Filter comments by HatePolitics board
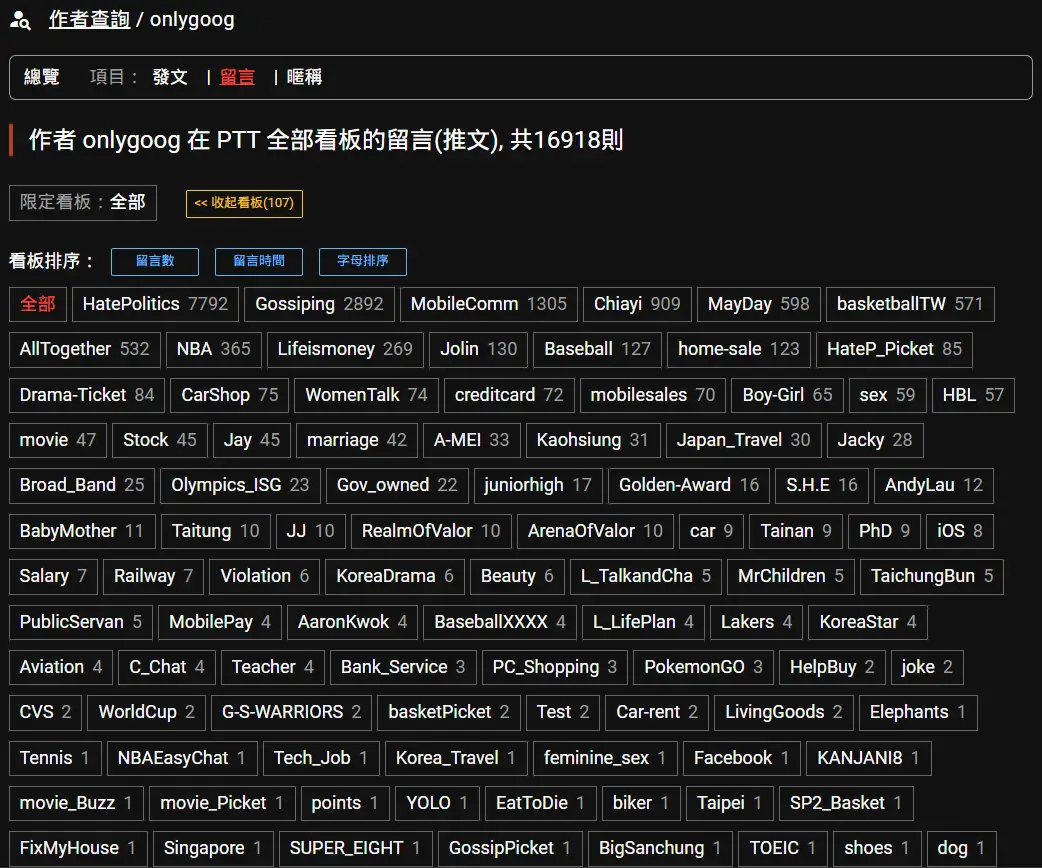1042x868 pixels. pos(155,304)
